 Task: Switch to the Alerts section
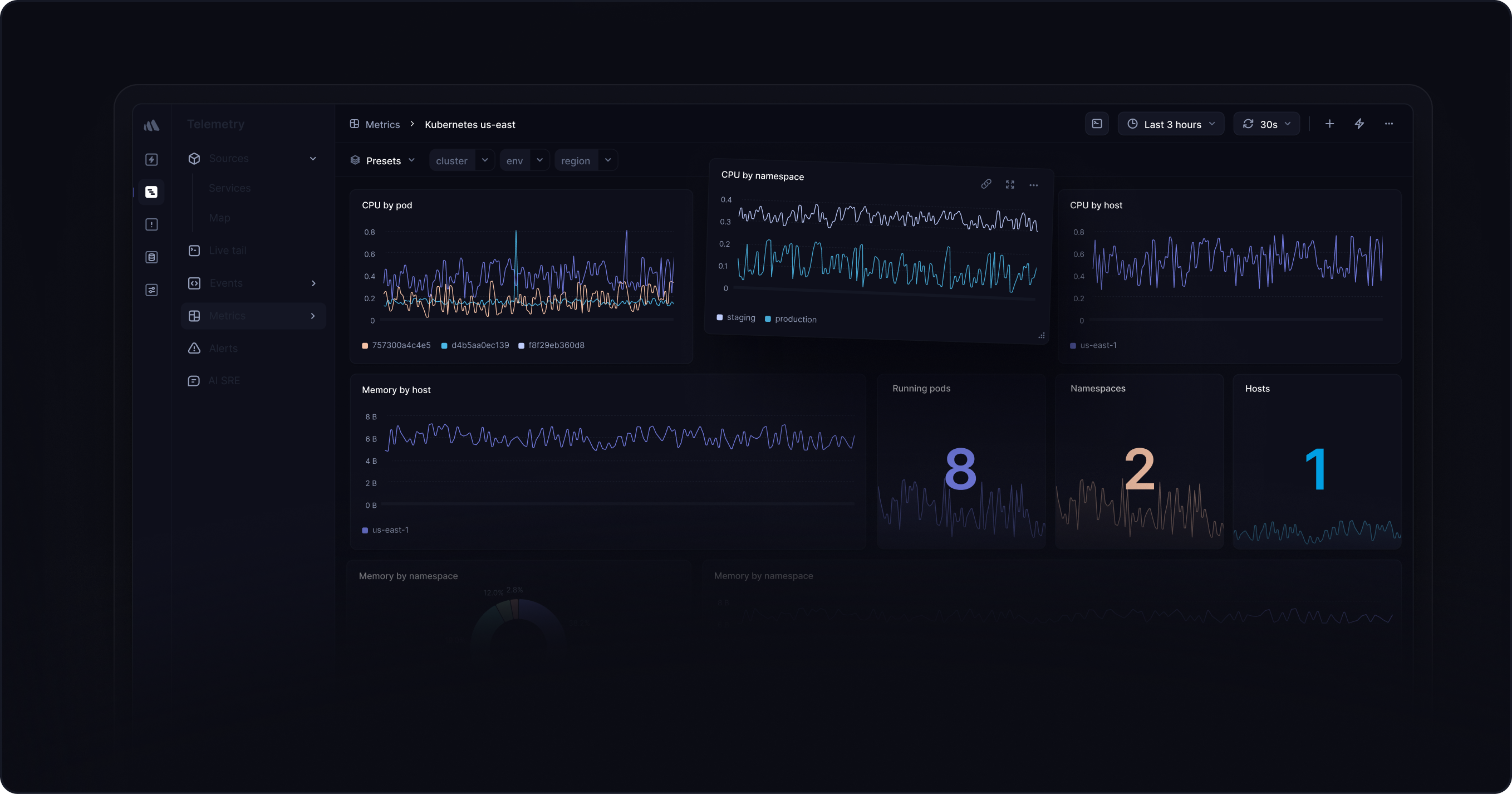[224, 347]
